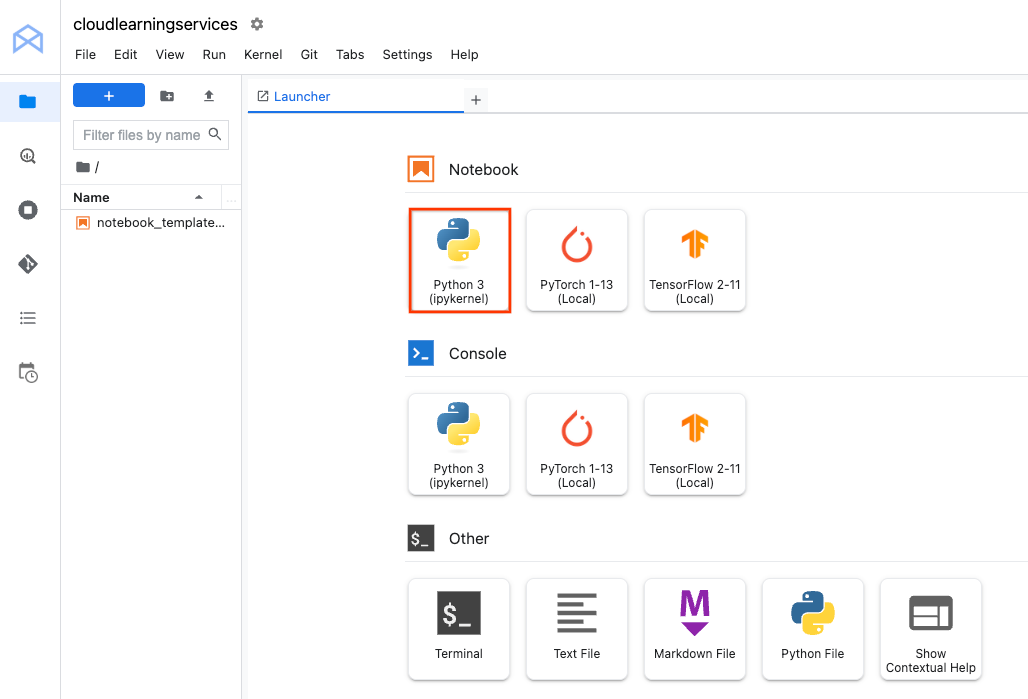
Task: Open settings gear next to cloudlearningservices
Action: pos(257,24)
